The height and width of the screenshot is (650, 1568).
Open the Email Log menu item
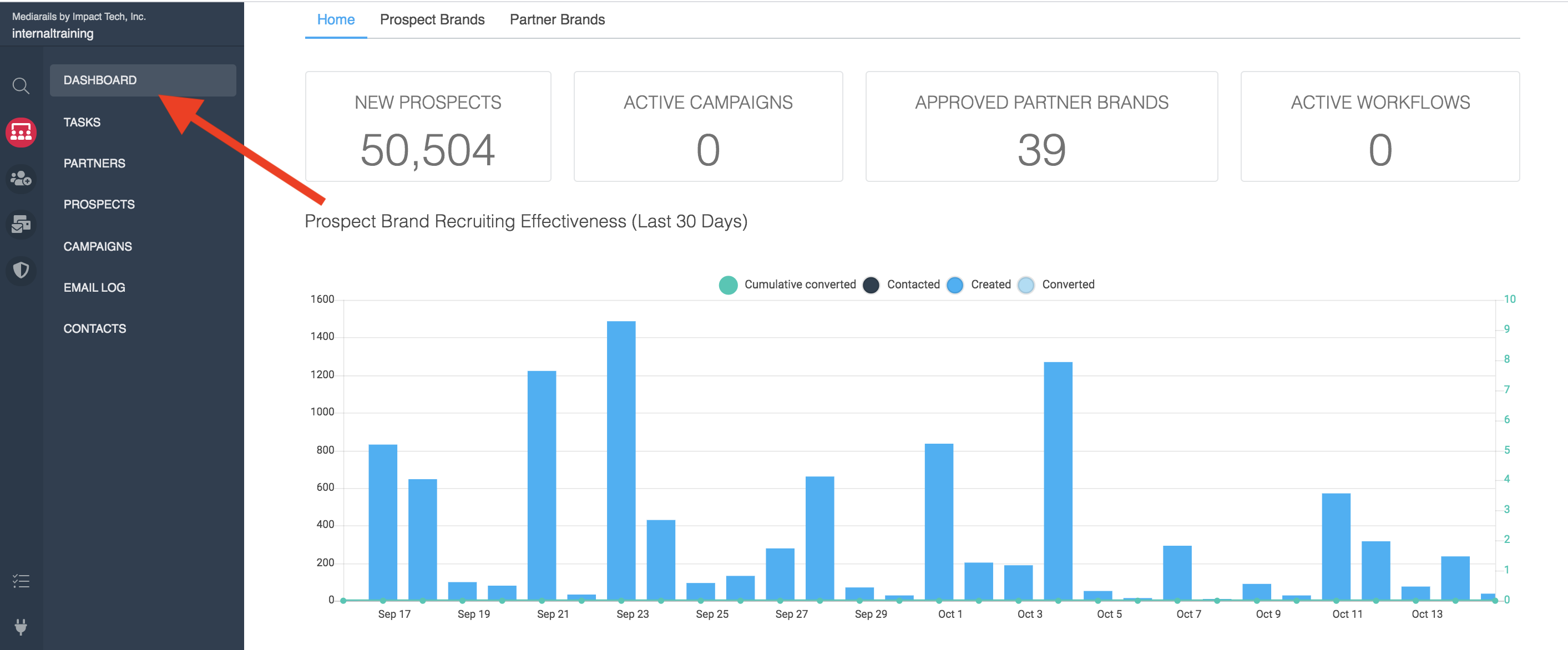[94, 287]
